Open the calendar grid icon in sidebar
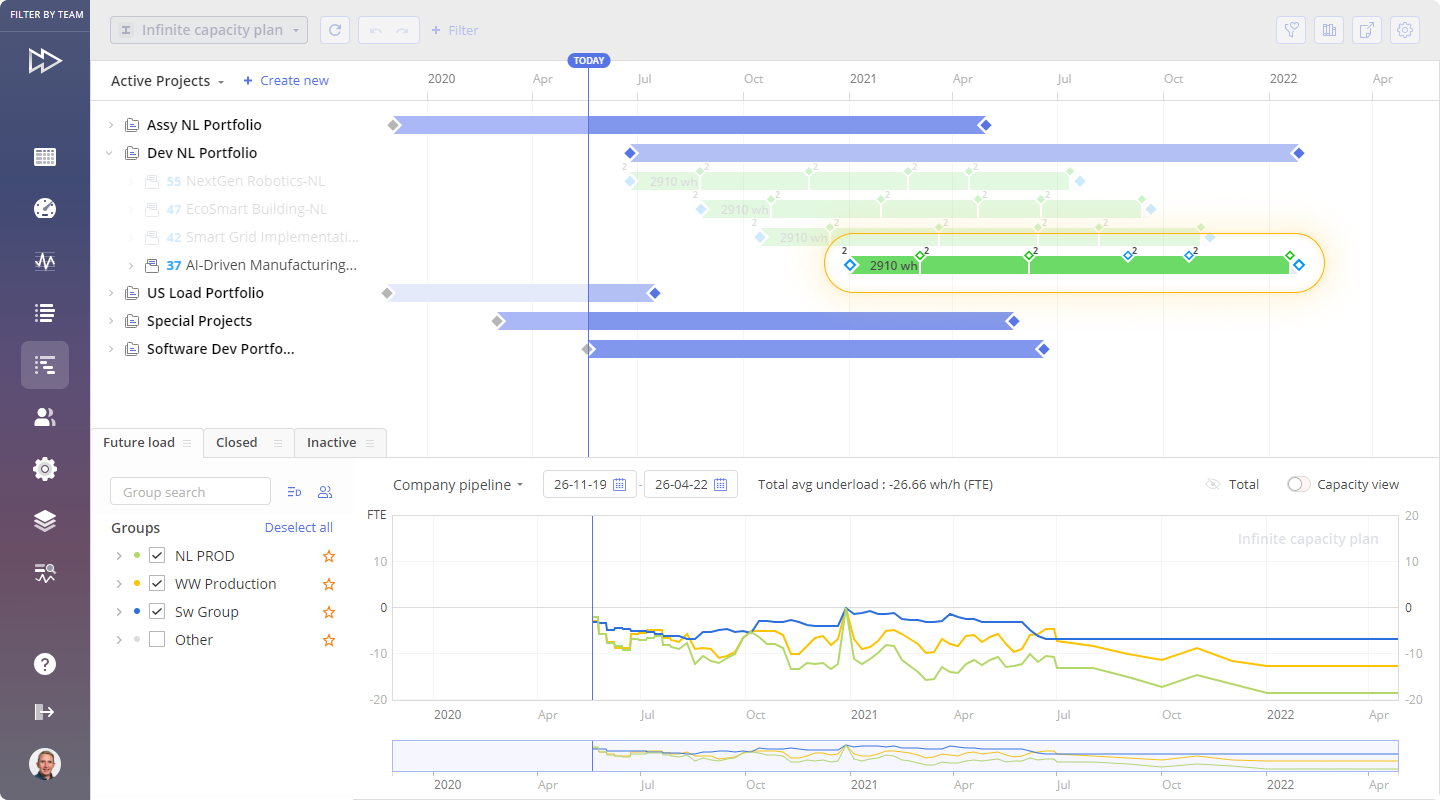The height and width of the screenshot is (800, 1440). (45, 157)
